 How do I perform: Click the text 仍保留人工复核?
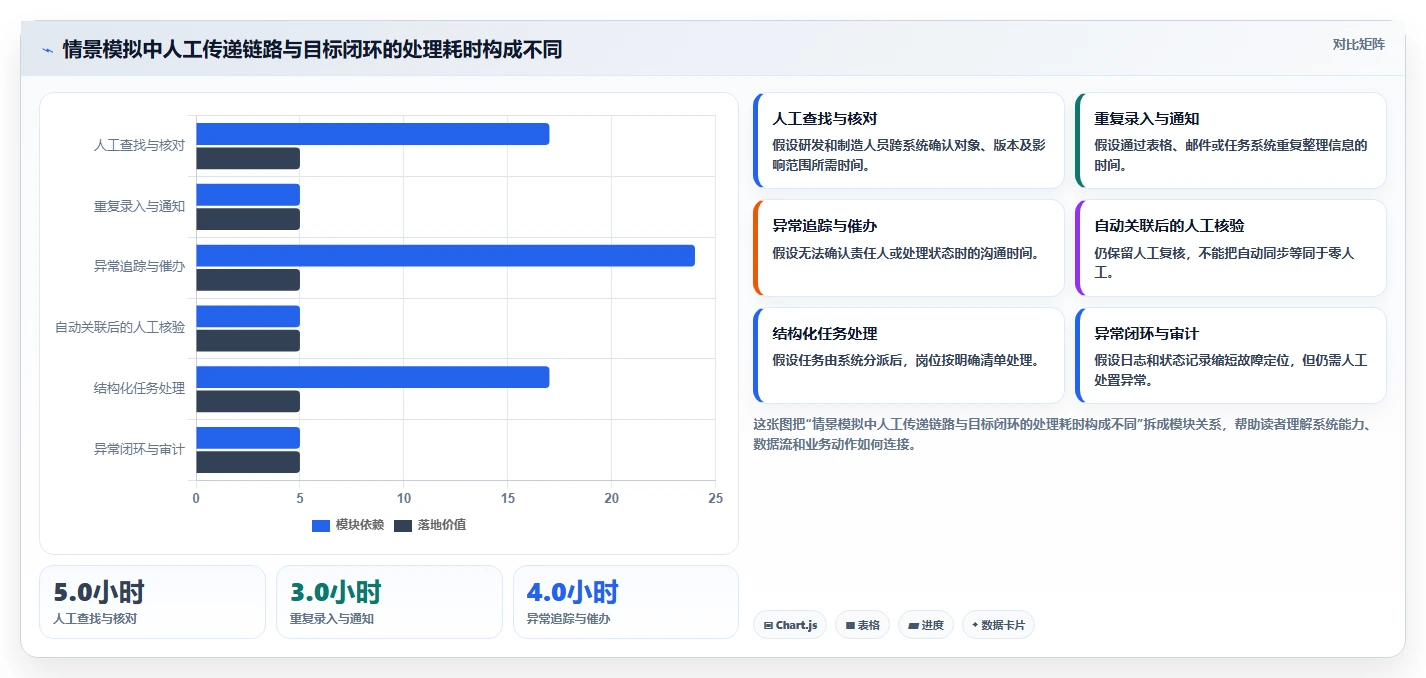pos(1225,263)
